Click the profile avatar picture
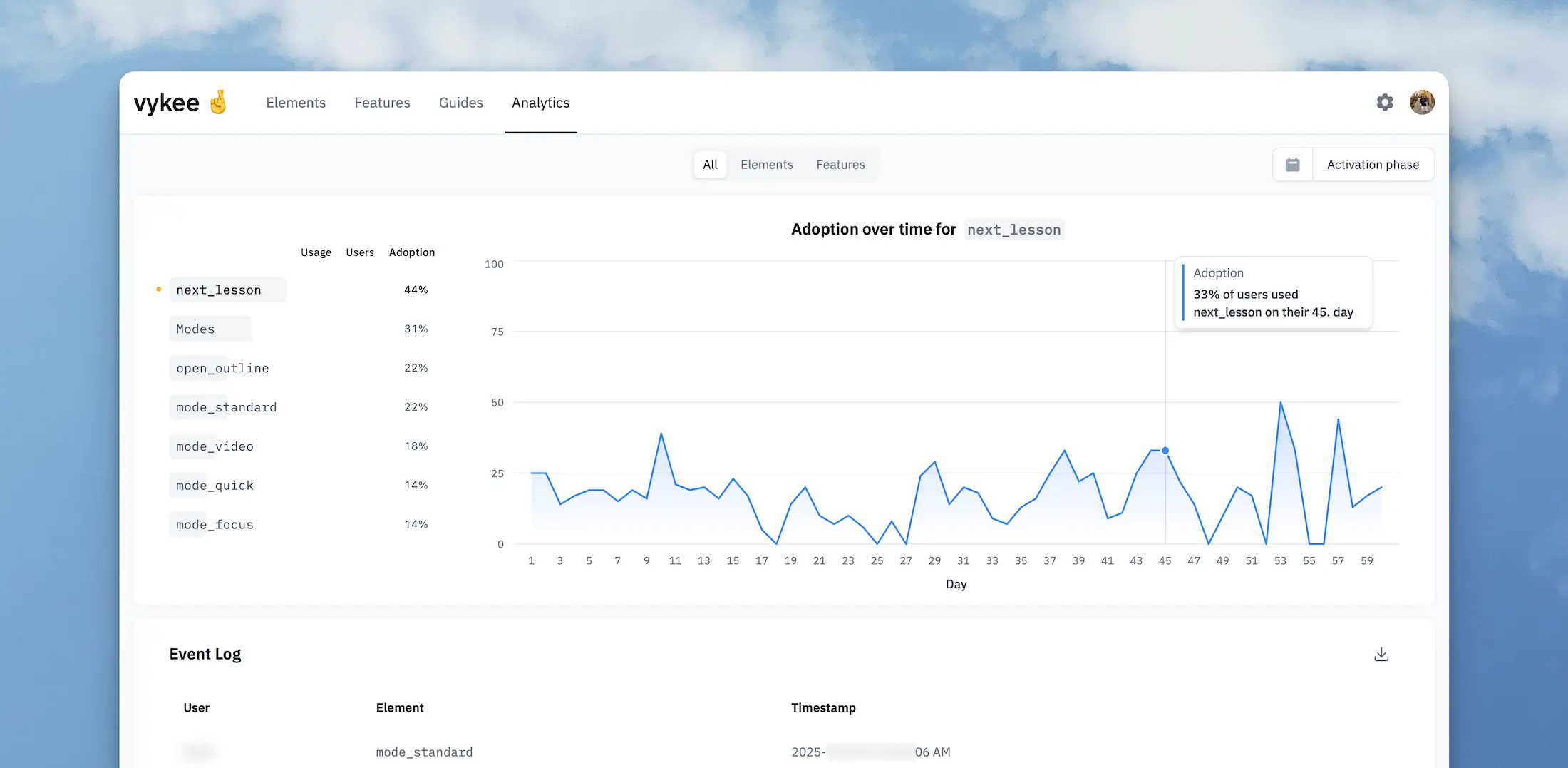 point(1422,102)
